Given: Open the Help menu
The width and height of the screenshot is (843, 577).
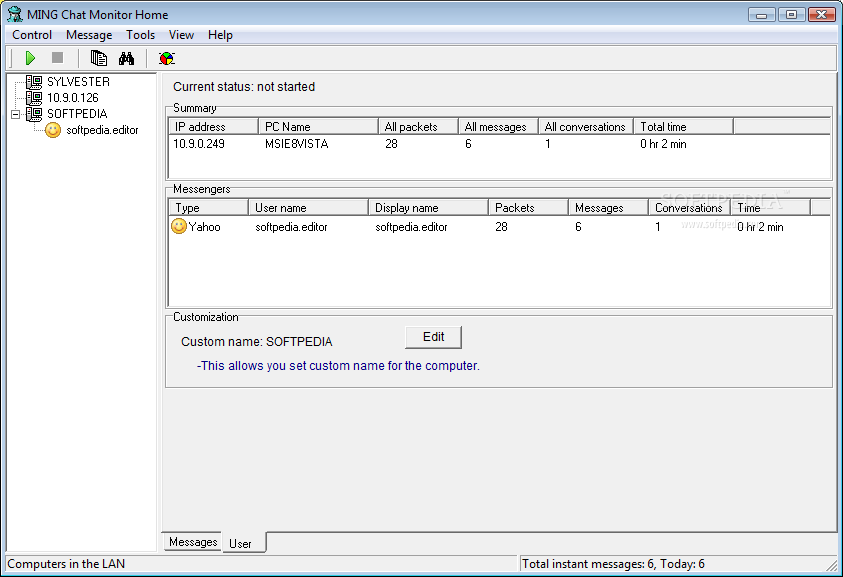Looking at the screenshot, I should tap(220, 35).
